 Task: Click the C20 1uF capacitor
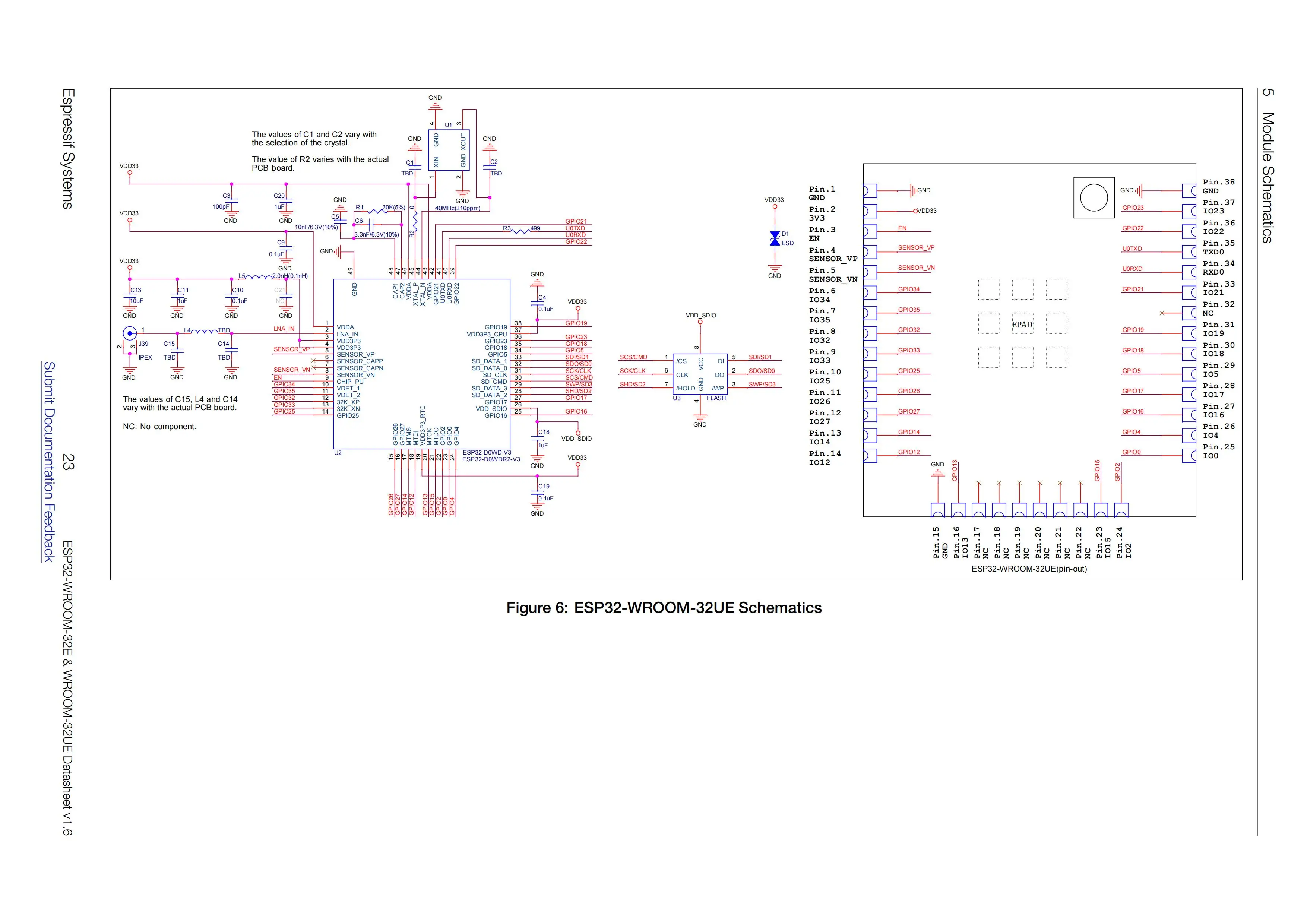click(286, 201)
